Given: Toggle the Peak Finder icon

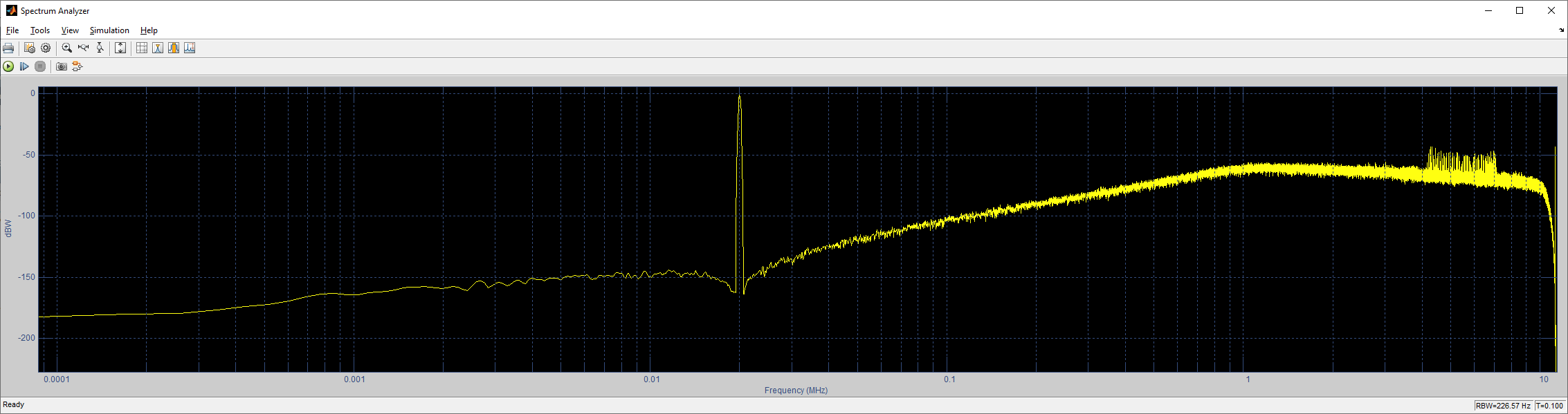Looking at the screenshot, I should (158, 48).
